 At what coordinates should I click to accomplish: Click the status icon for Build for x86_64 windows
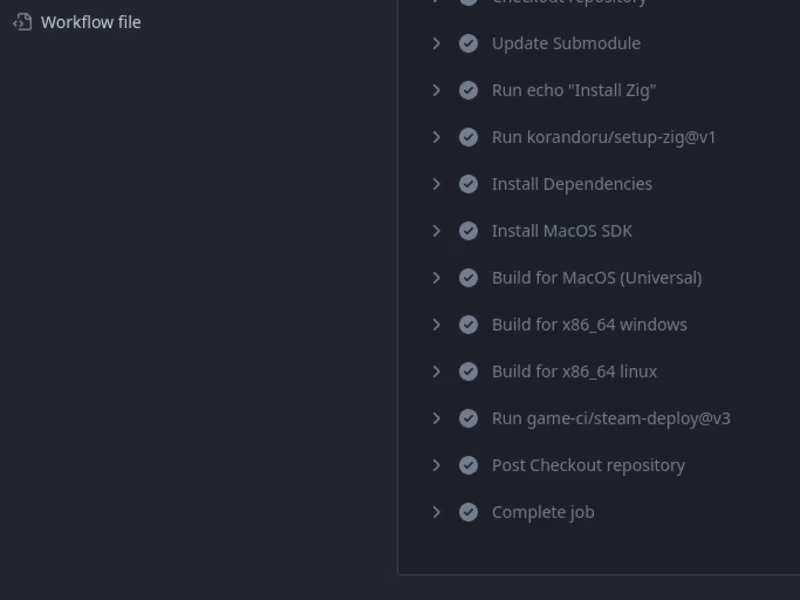[468, 324]
